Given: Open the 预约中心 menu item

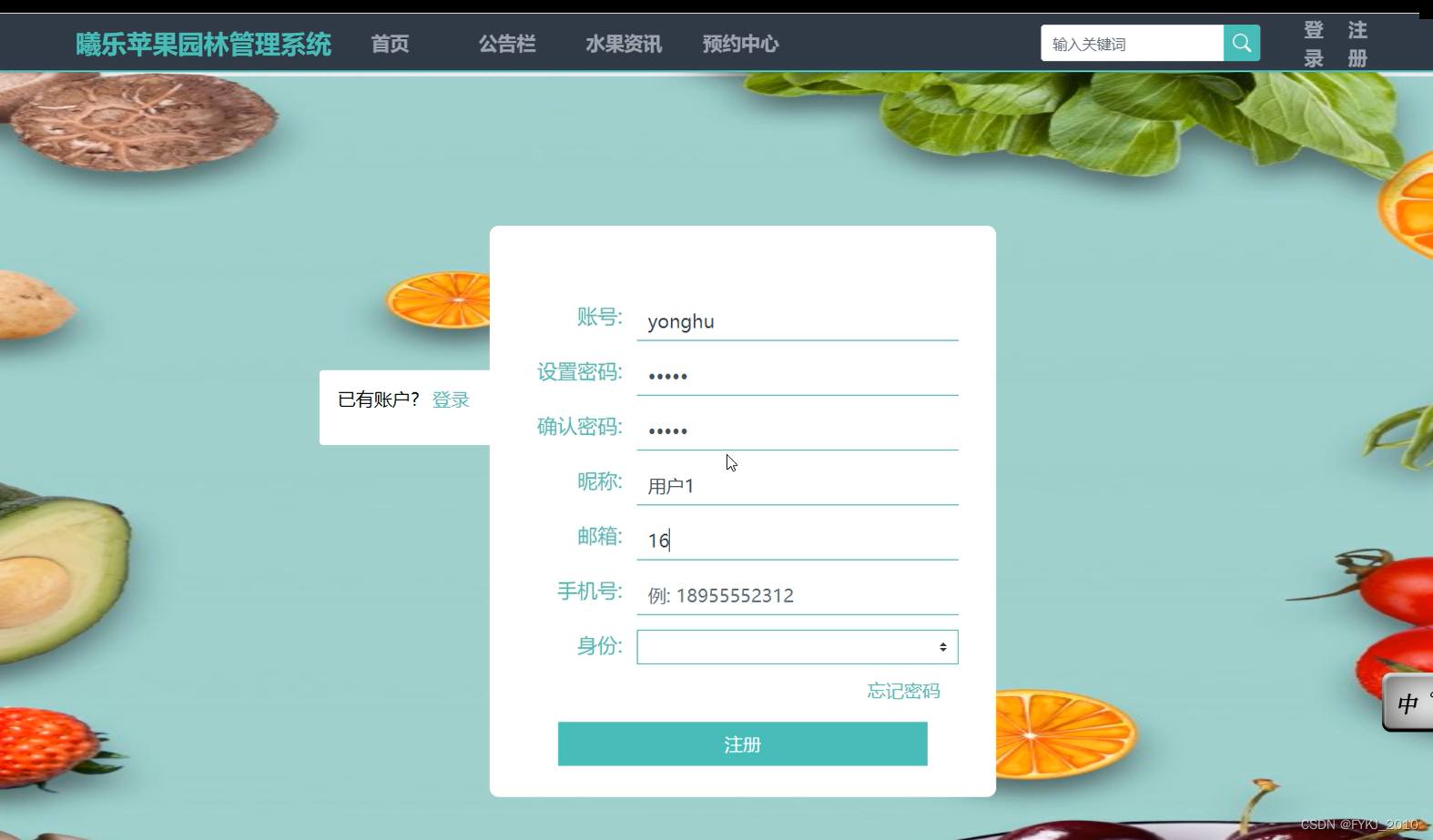Looking at the screenshot, I should [x=740, y=44].
